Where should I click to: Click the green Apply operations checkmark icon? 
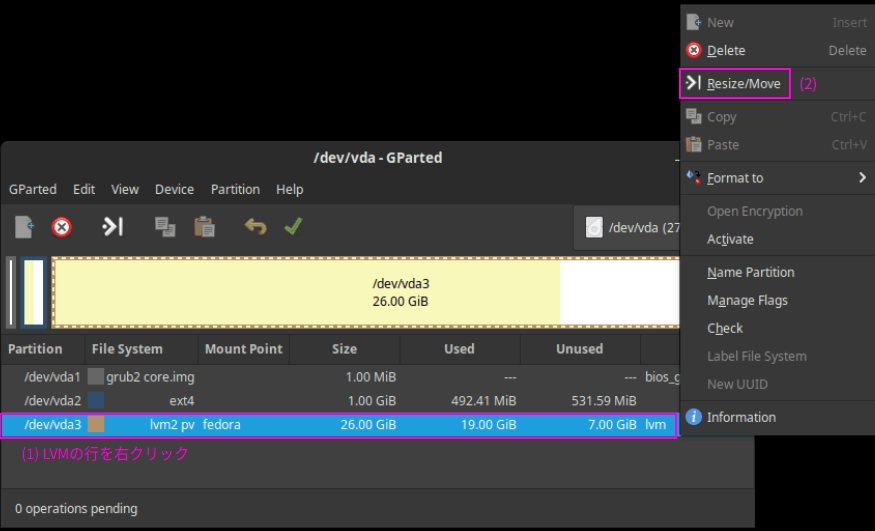(293, 226)
